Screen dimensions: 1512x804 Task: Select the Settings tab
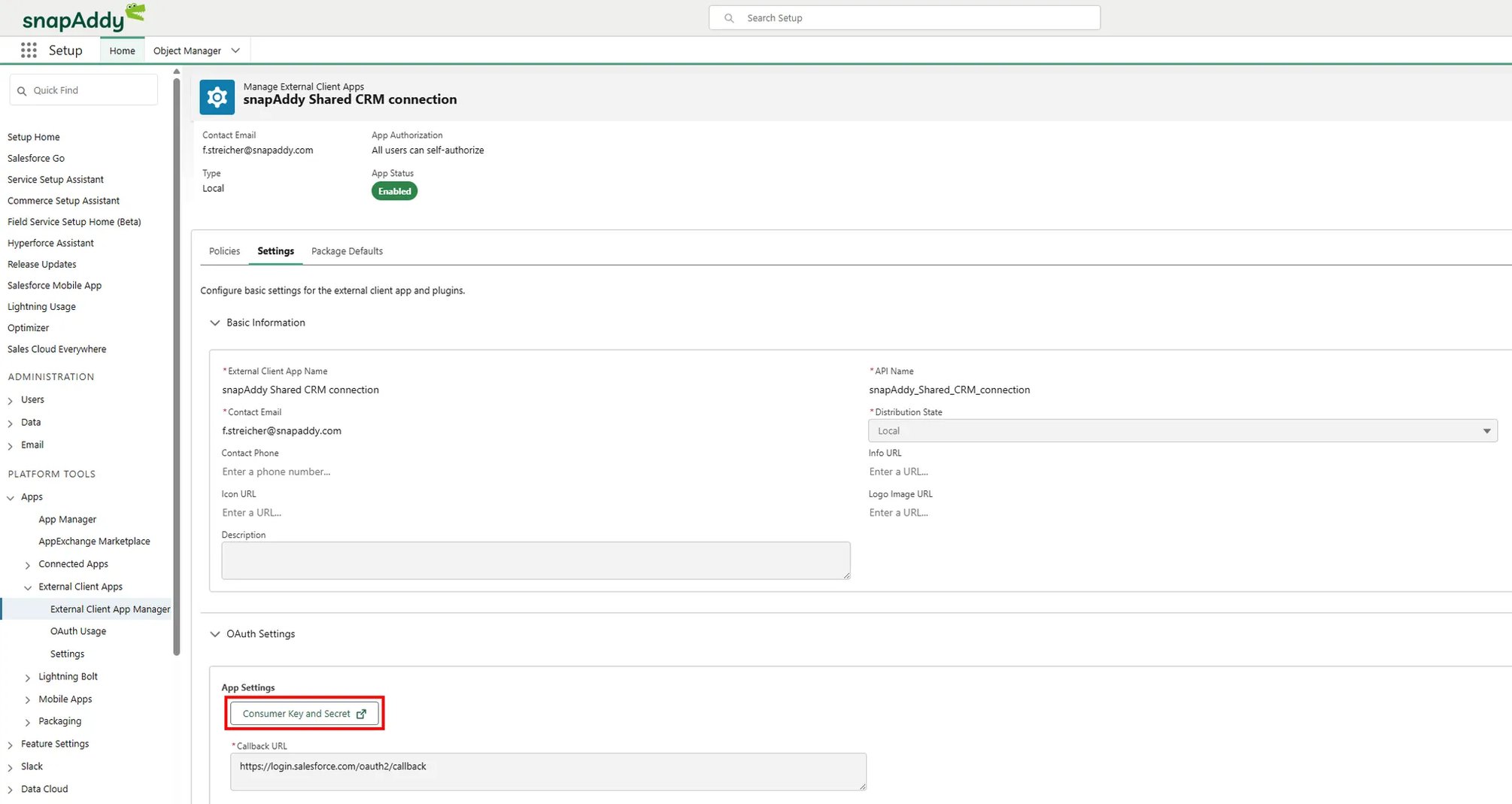(275, 251)
